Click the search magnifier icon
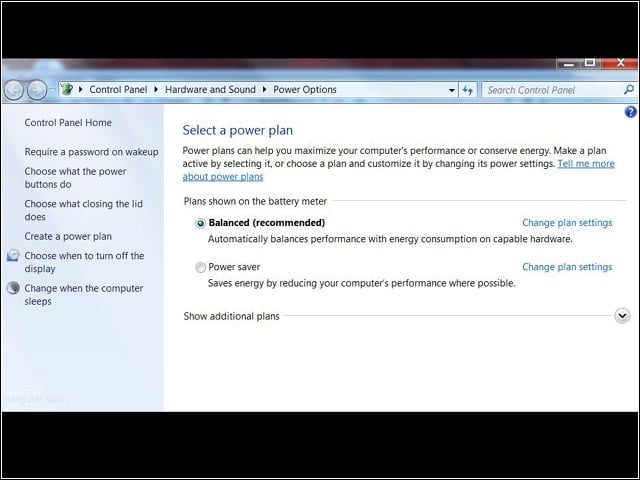 [x=629, y=89]
